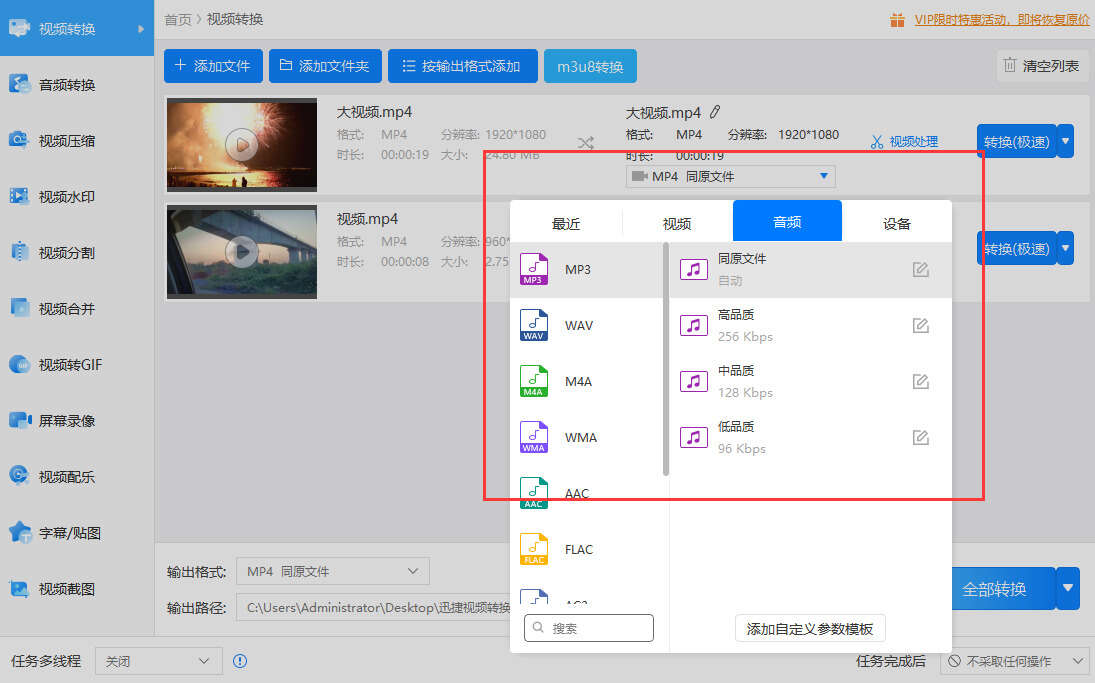Switch to the 设备 tab
The image size is (1095, 683).
tap(897, 223)
